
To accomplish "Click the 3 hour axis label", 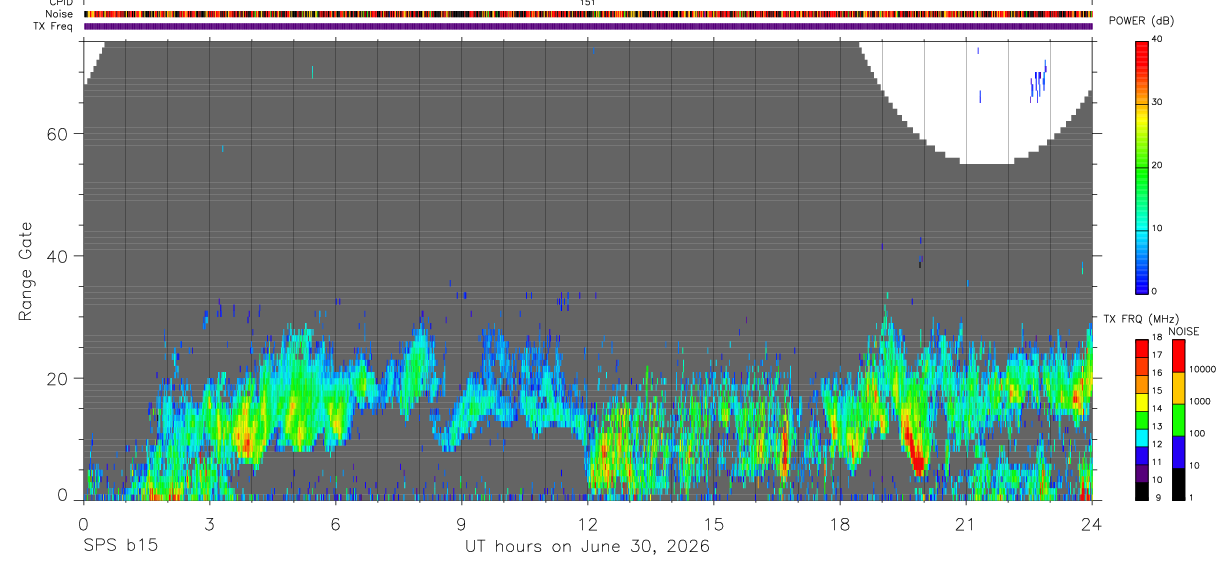I will [x=210, y=524].
